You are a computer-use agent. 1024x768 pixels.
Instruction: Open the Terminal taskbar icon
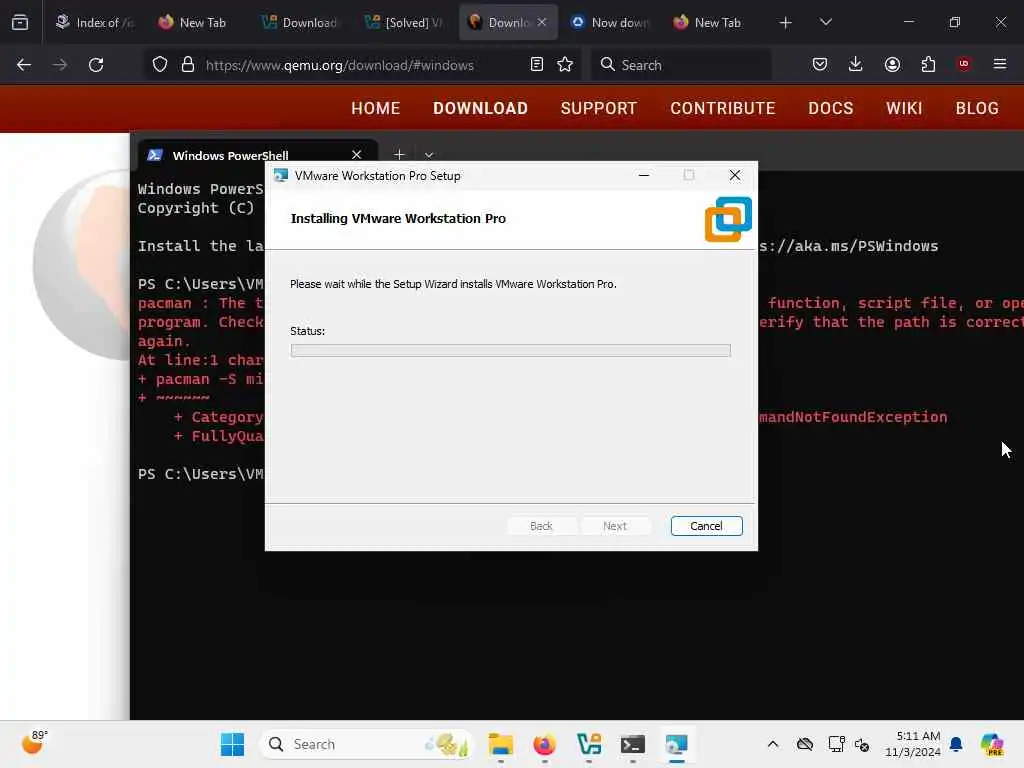click(x=633, y=744)
